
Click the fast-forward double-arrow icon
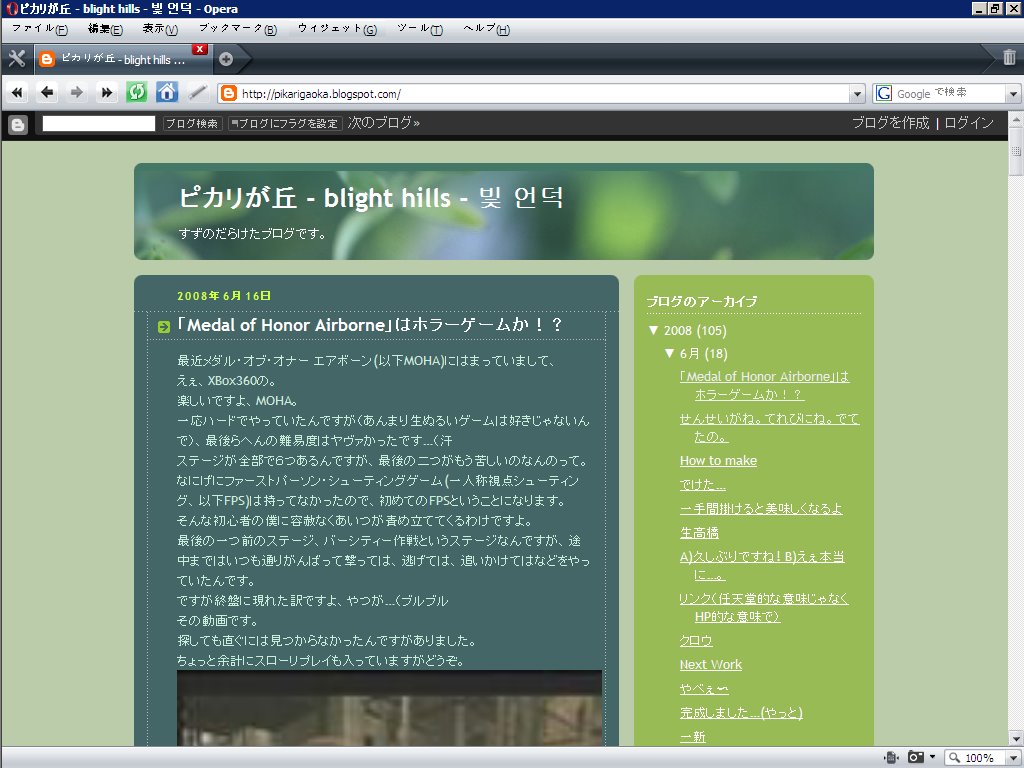click(104, 92)
